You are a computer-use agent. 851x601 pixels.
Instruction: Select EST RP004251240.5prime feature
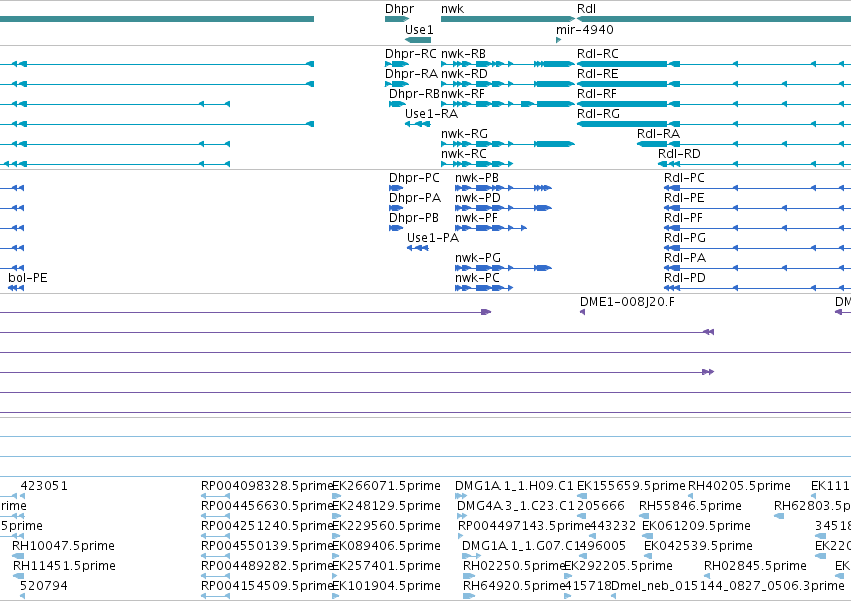click(x=215, y=536)
